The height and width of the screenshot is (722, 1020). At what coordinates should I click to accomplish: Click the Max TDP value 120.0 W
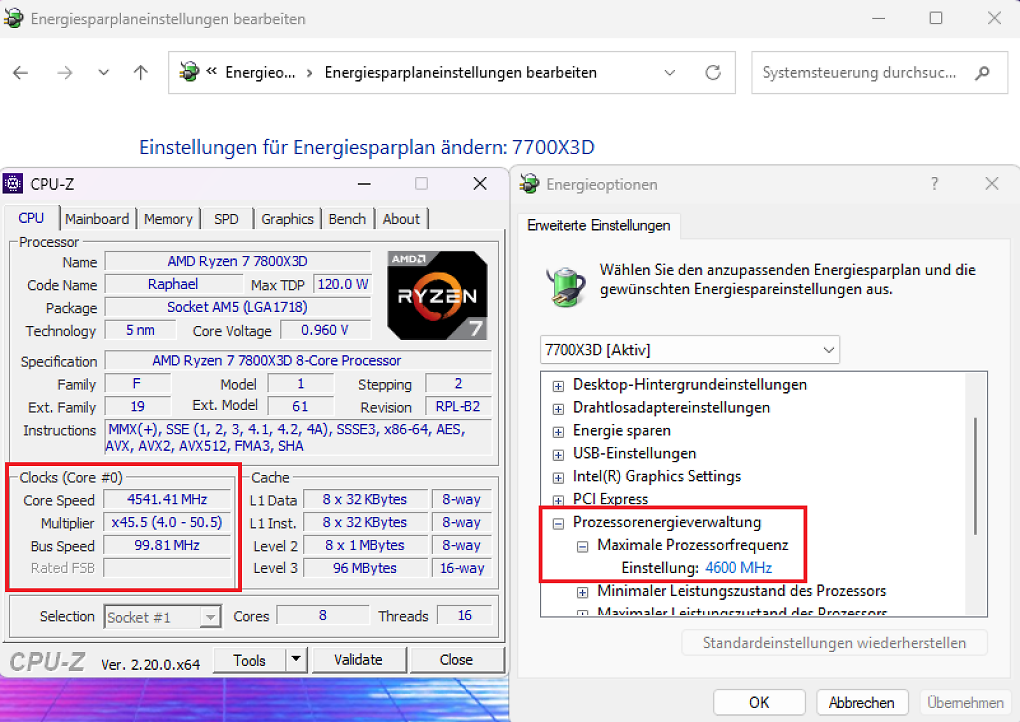[x=343, y=284]
